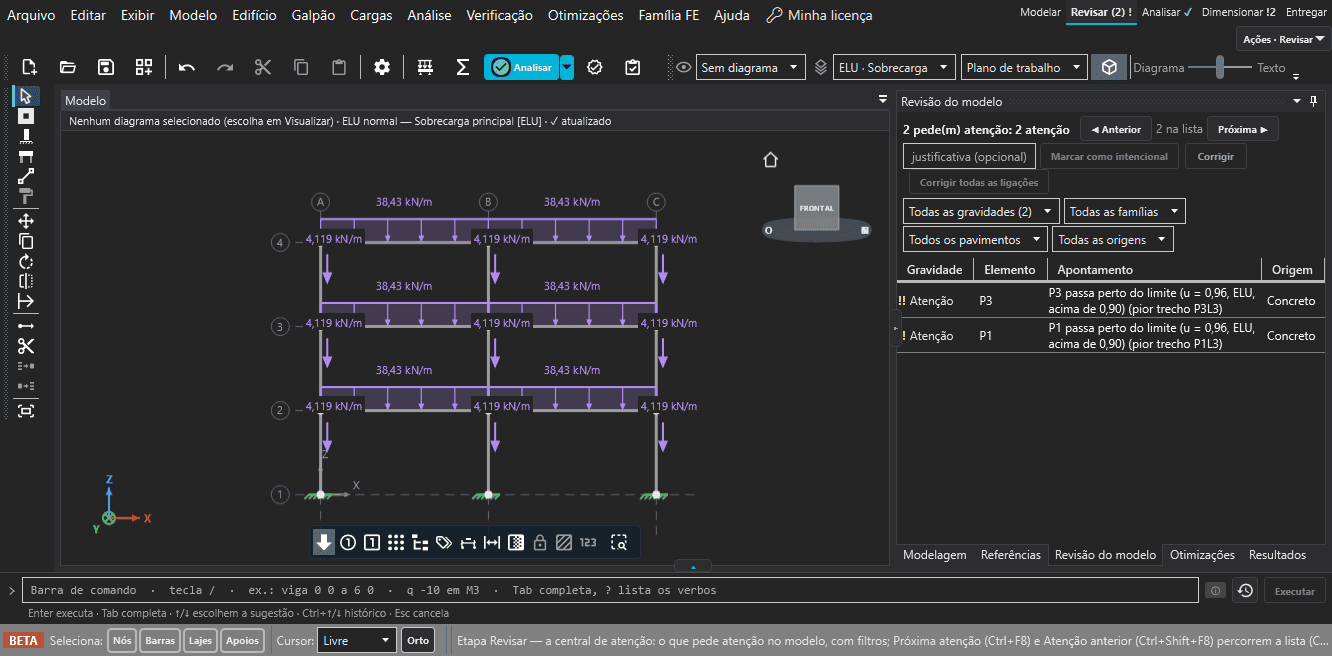This screenshot has height=656, width=1332.
Task: Open the Otimizações menu
Action: point(585,15)
